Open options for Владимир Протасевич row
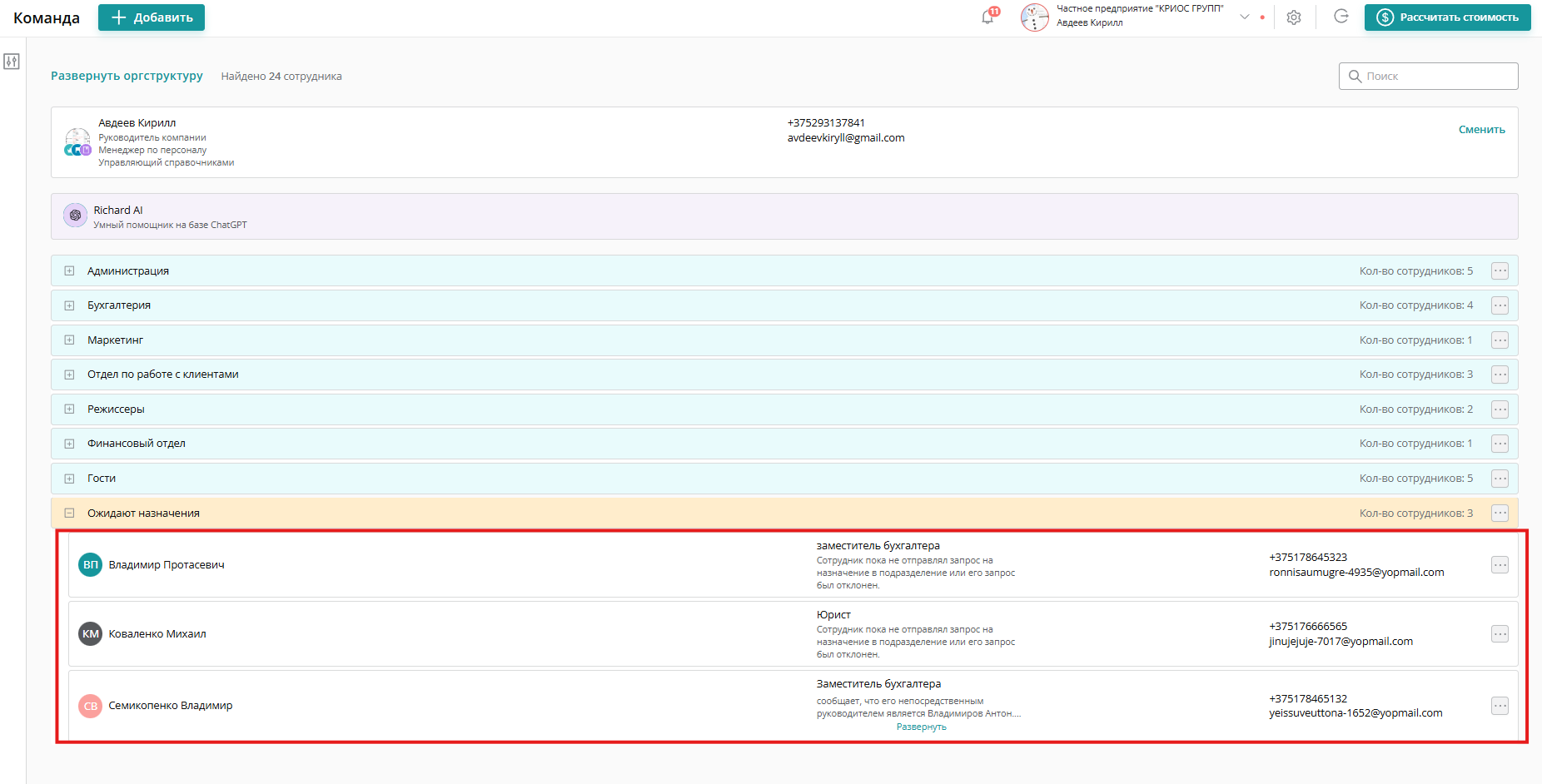 point(1500,565)
